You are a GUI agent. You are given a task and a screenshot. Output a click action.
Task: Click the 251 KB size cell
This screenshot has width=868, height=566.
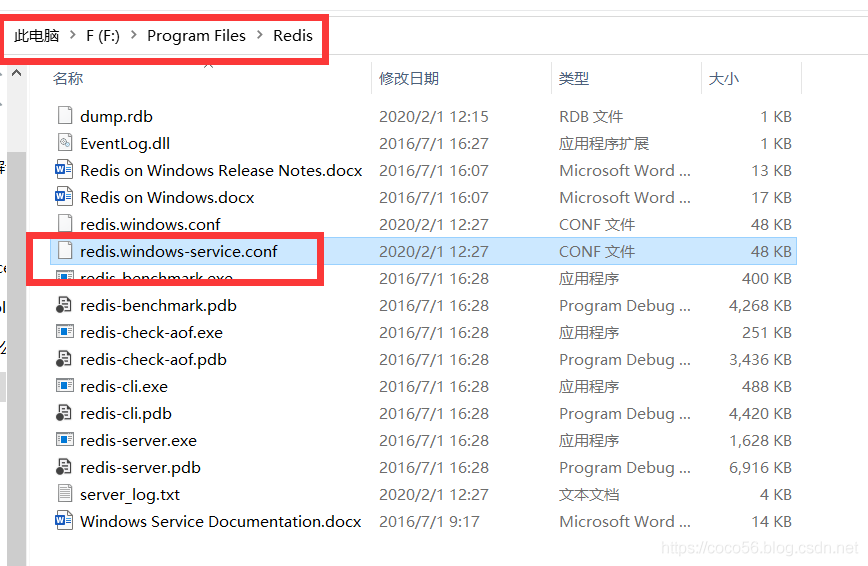767,332
